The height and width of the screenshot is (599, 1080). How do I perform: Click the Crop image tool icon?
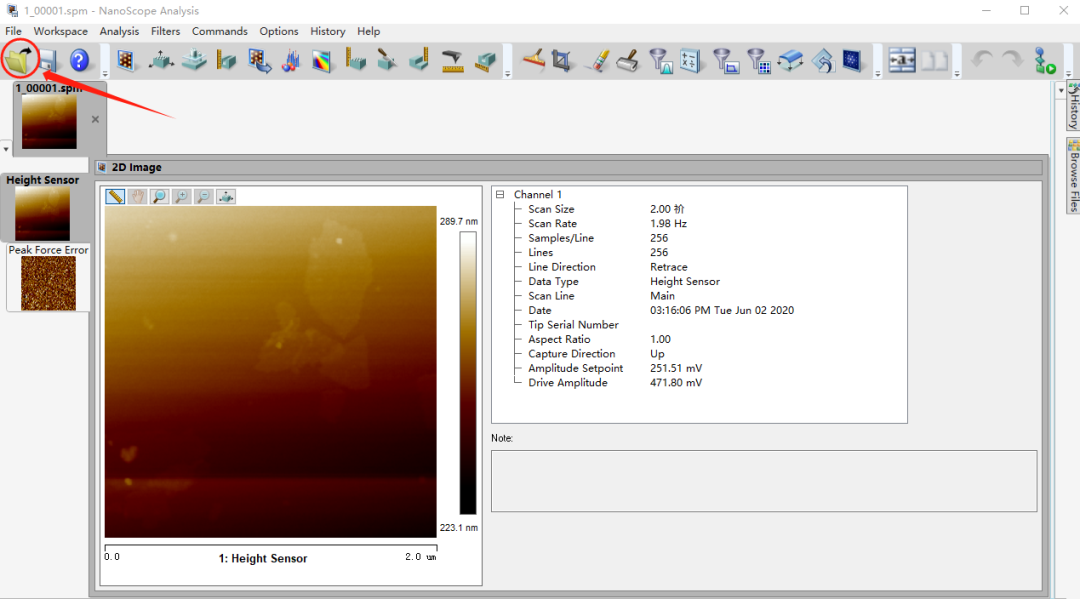(563, 61)
